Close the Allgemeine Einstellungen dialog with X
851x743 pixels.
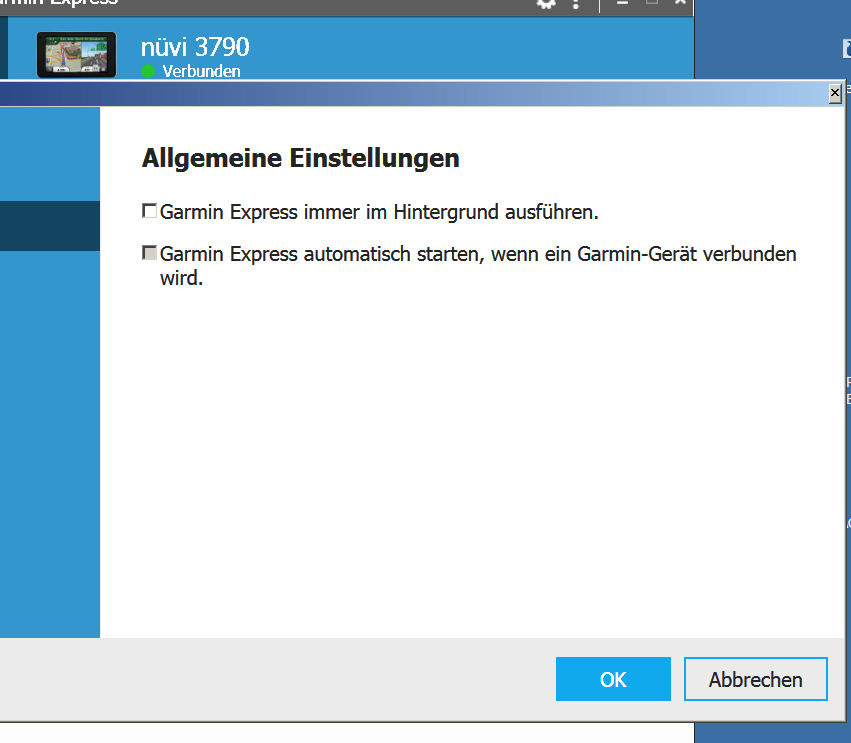(835, 94)
